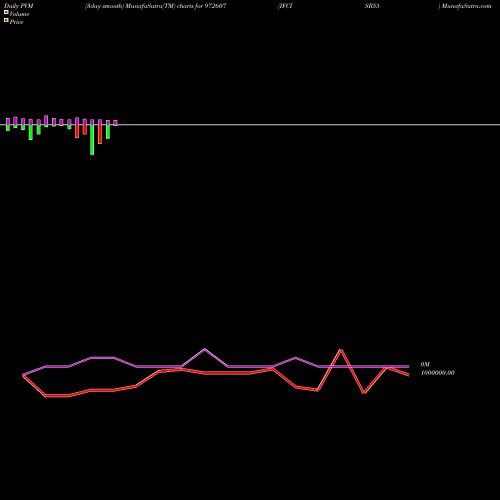Click the MunafaSutra.com text in the header
This screenshot has width=500, height=500.
pos(467,6)
